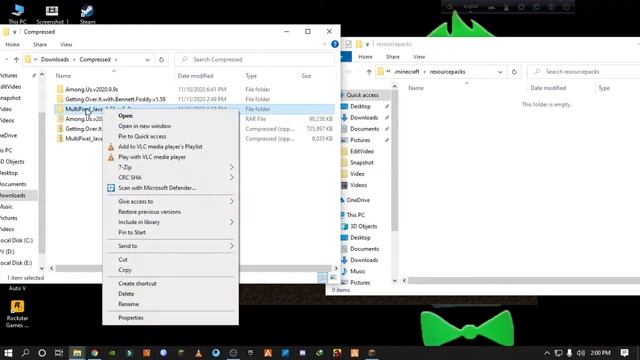Open Music in resourcepacks sidebar
640x360 pixels.
[358, 271]
